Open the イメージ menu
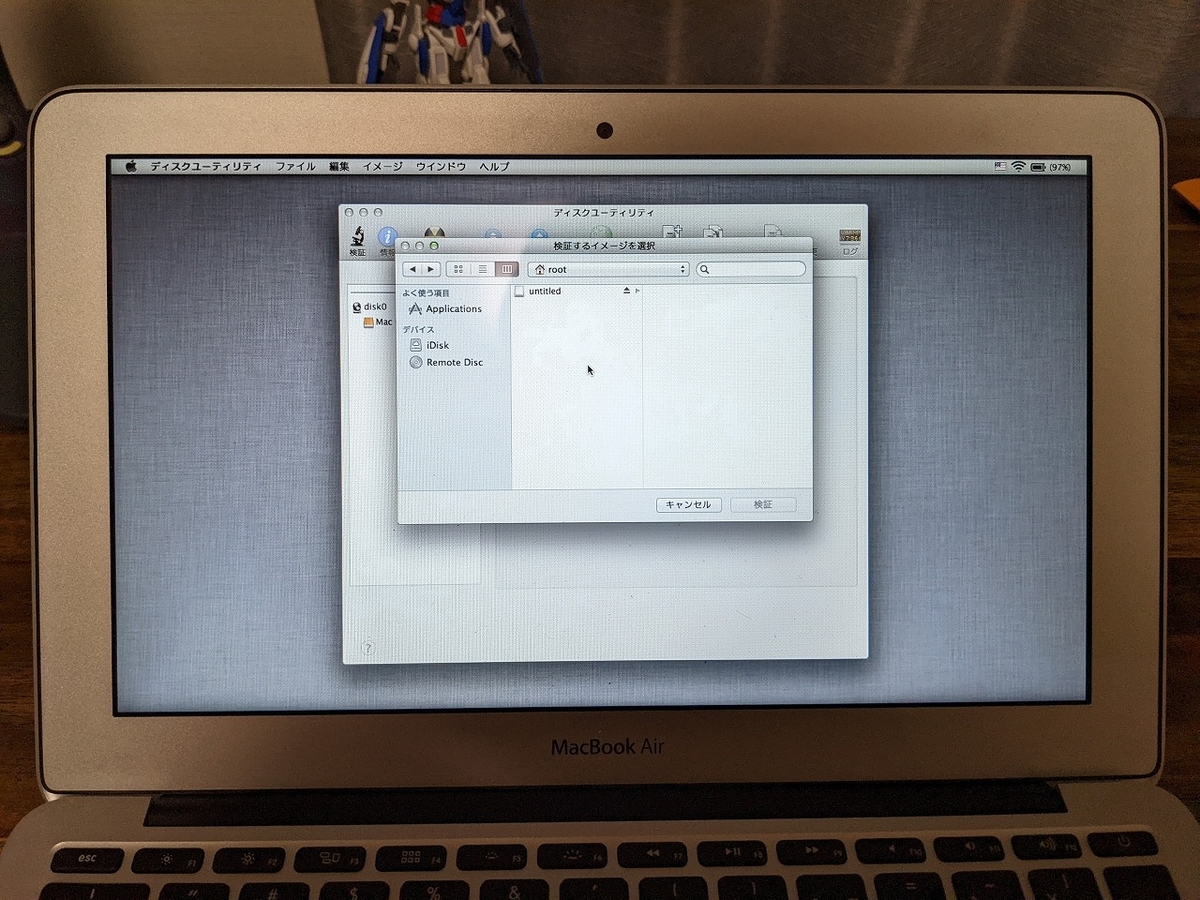 coord(382,167)
